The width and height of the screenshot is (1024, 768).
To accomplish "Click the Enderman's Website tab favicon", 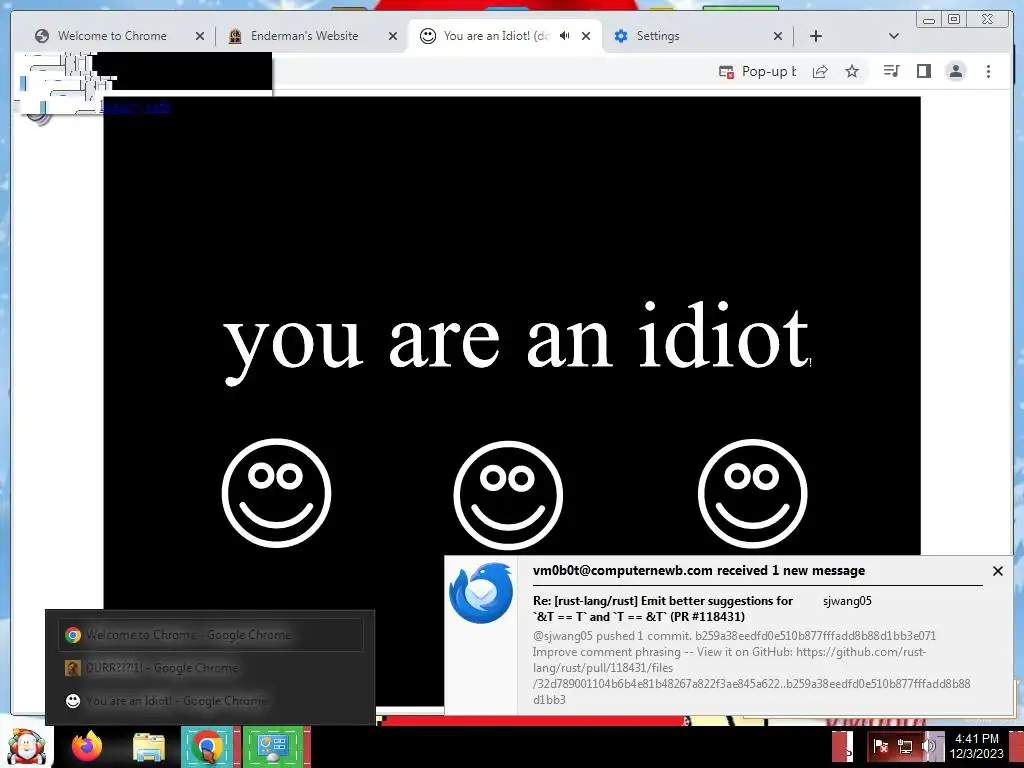I will [x=235, y=36].
